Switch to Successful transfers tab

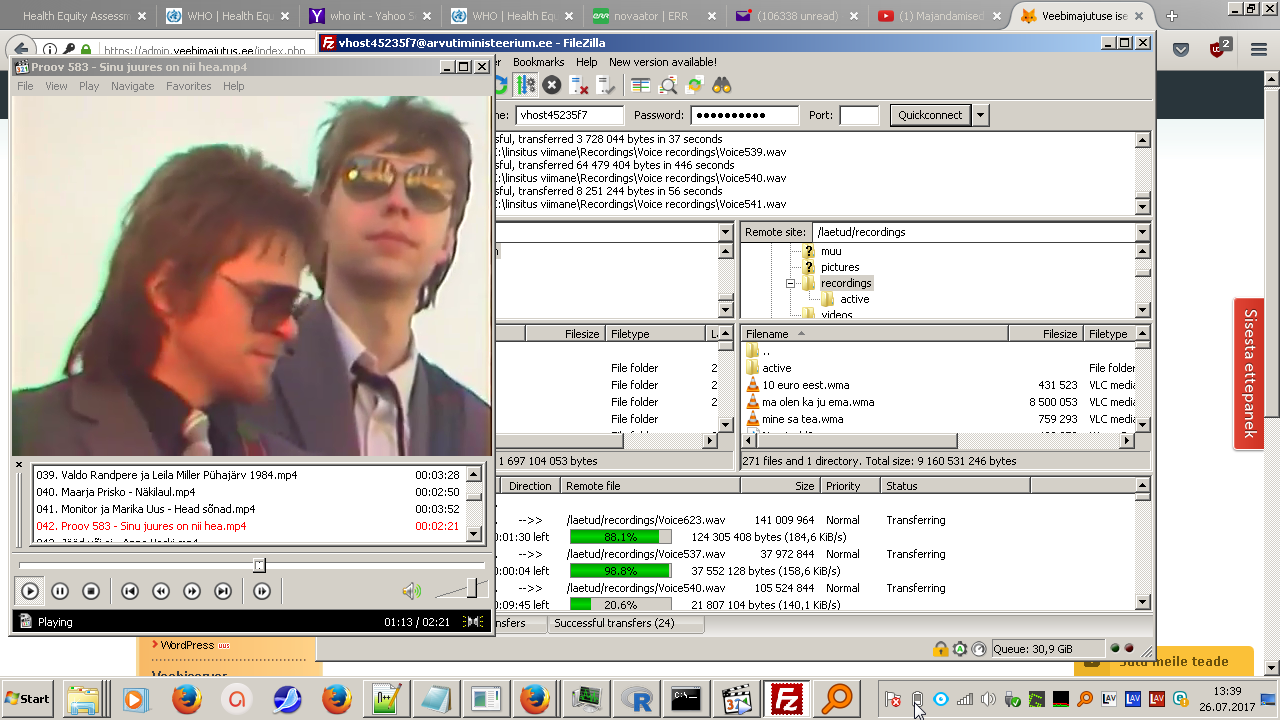tap(614, 623)
